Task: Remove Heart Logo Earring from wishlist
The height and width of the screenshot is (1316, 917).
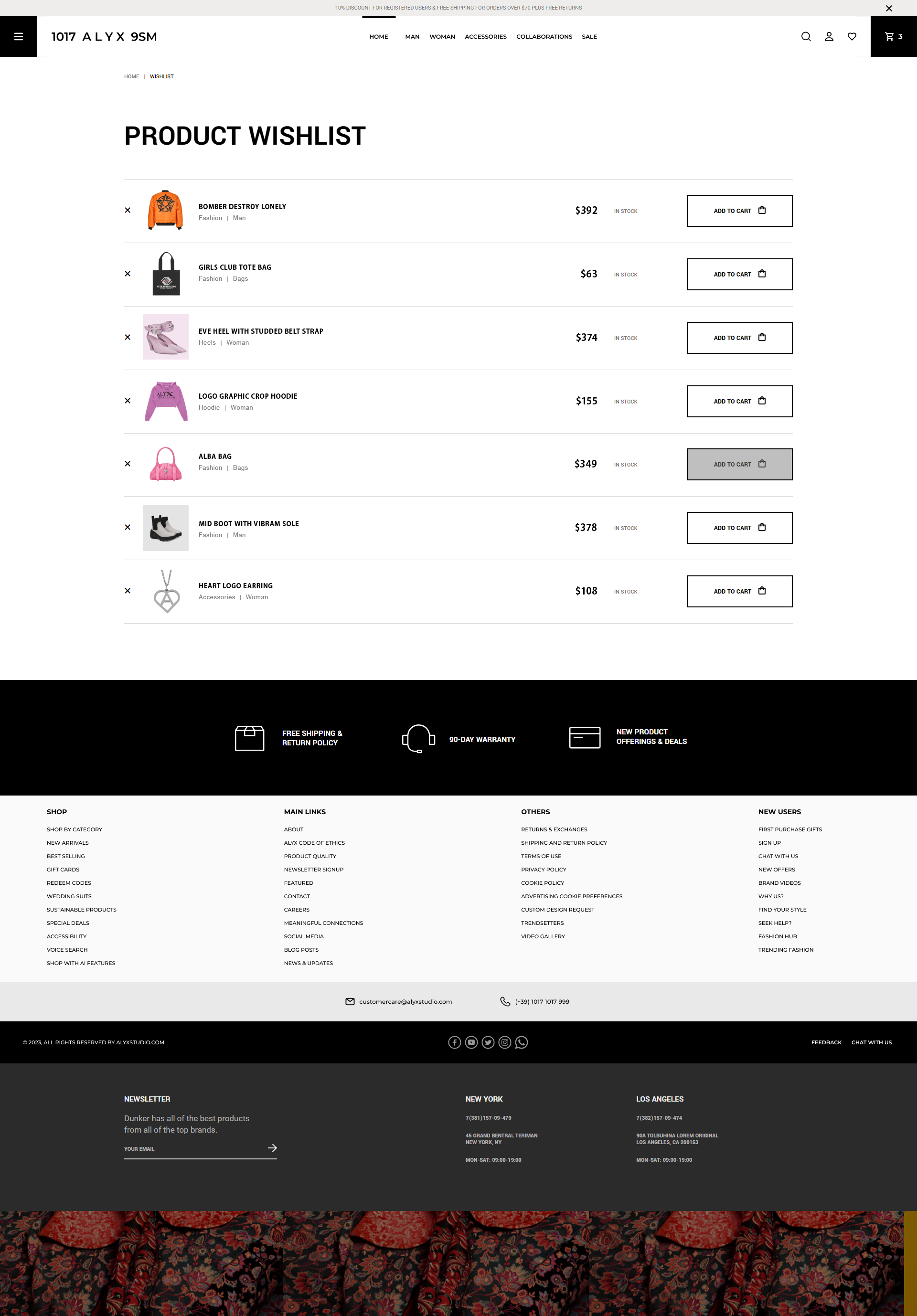Action: [128, 591]
